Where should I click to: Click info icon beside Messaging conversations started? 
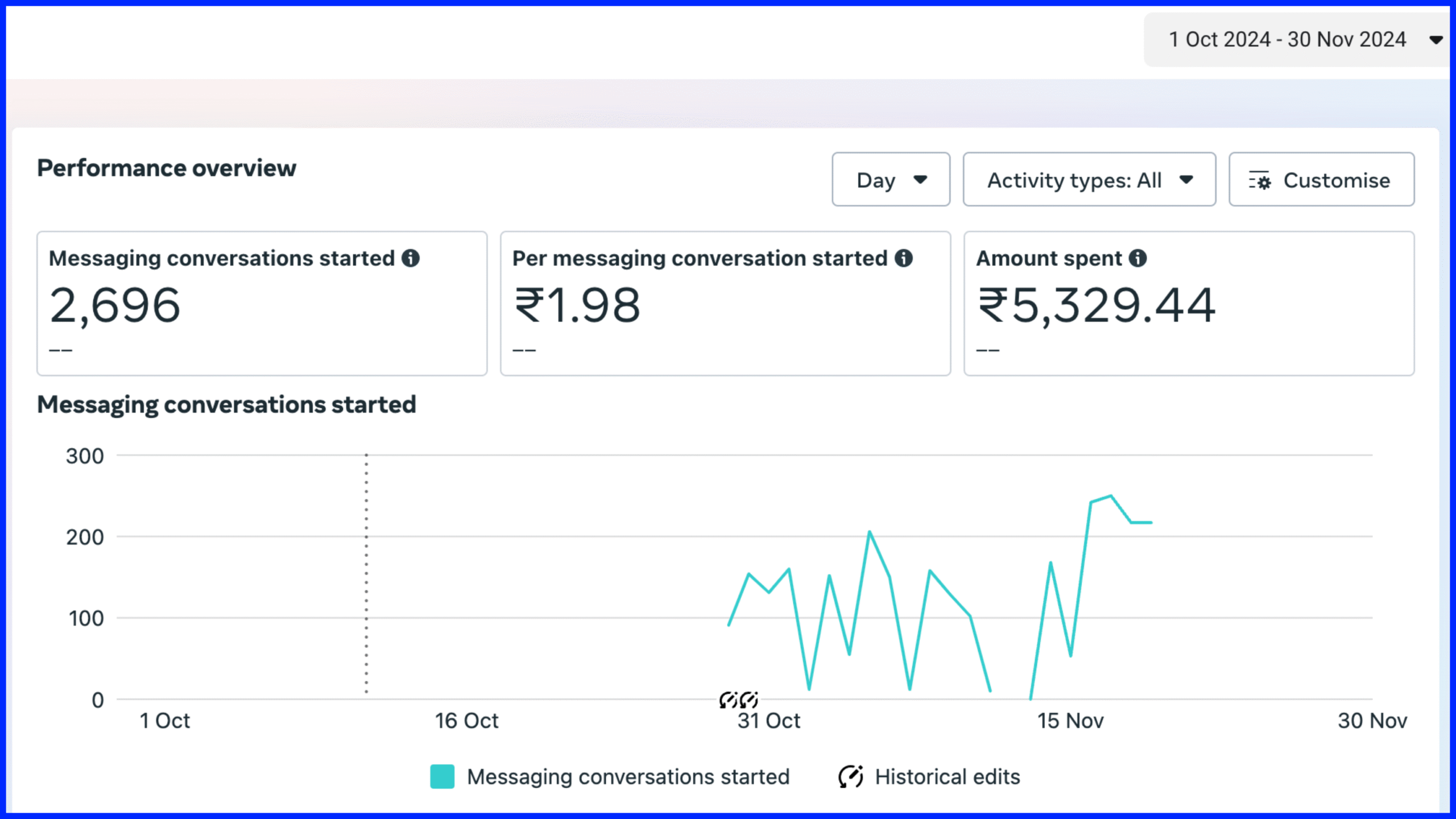point(410,258)
